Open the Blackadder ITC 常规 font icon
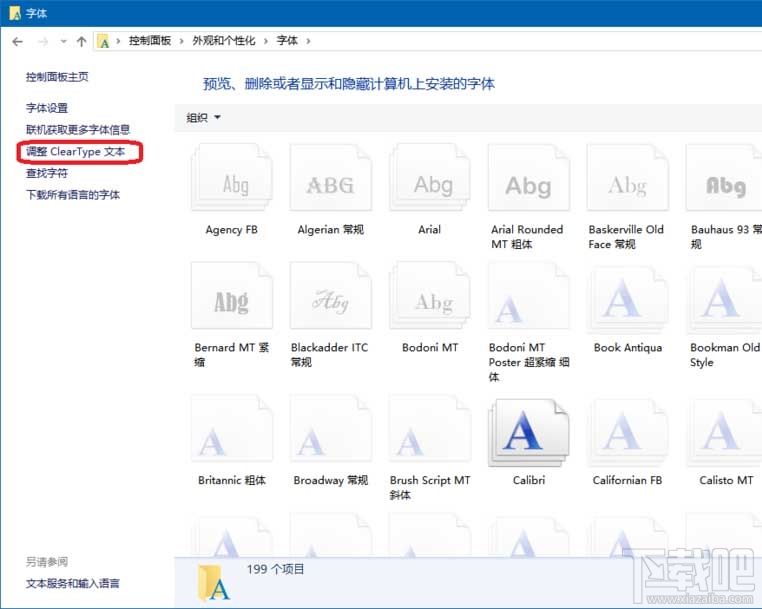The width and height of the screenshot is (762, 609). (x=330, y=296)
